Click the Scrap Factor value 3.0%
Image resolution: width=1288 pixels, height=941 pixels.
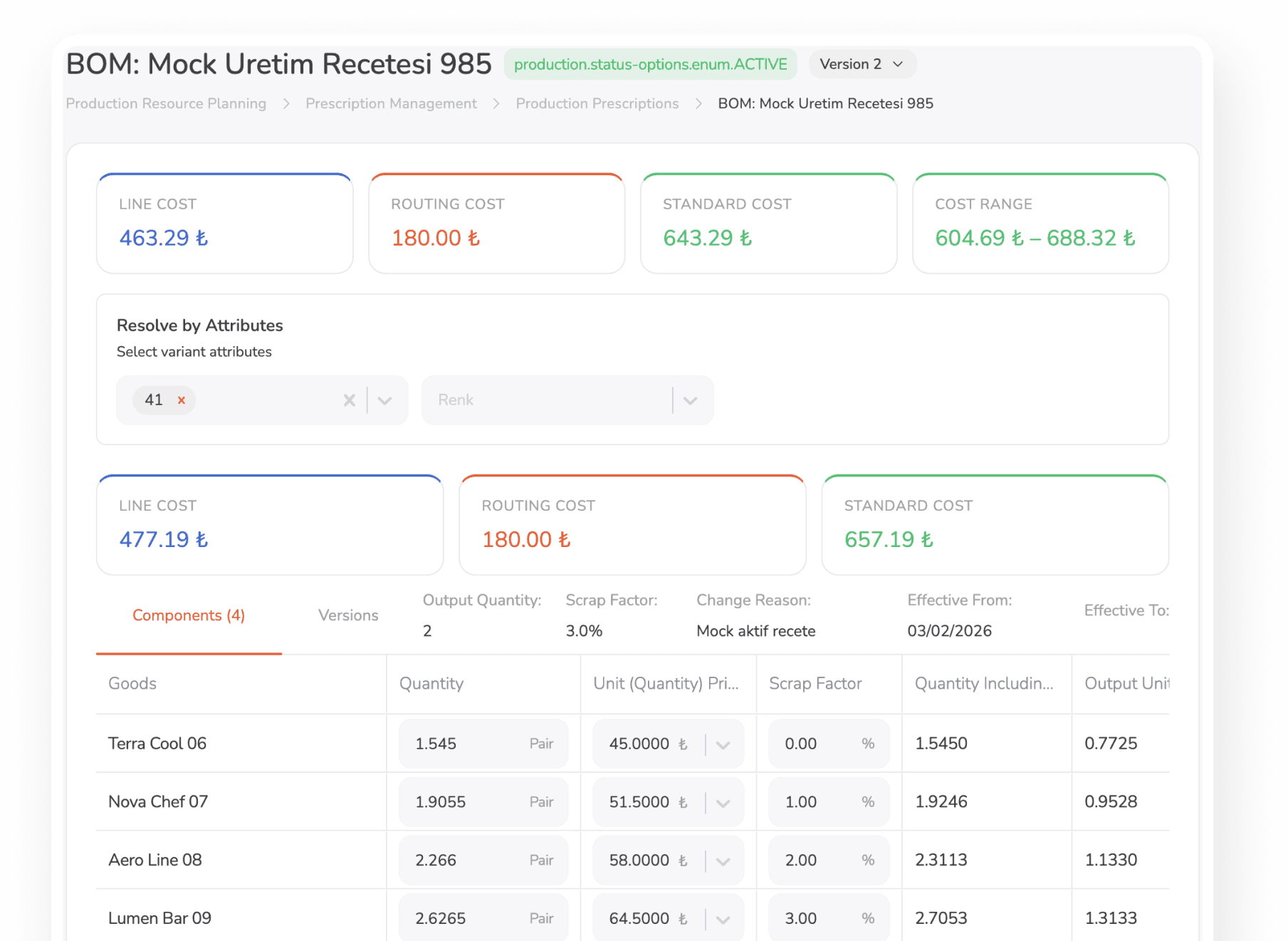[x=585, y=631]
